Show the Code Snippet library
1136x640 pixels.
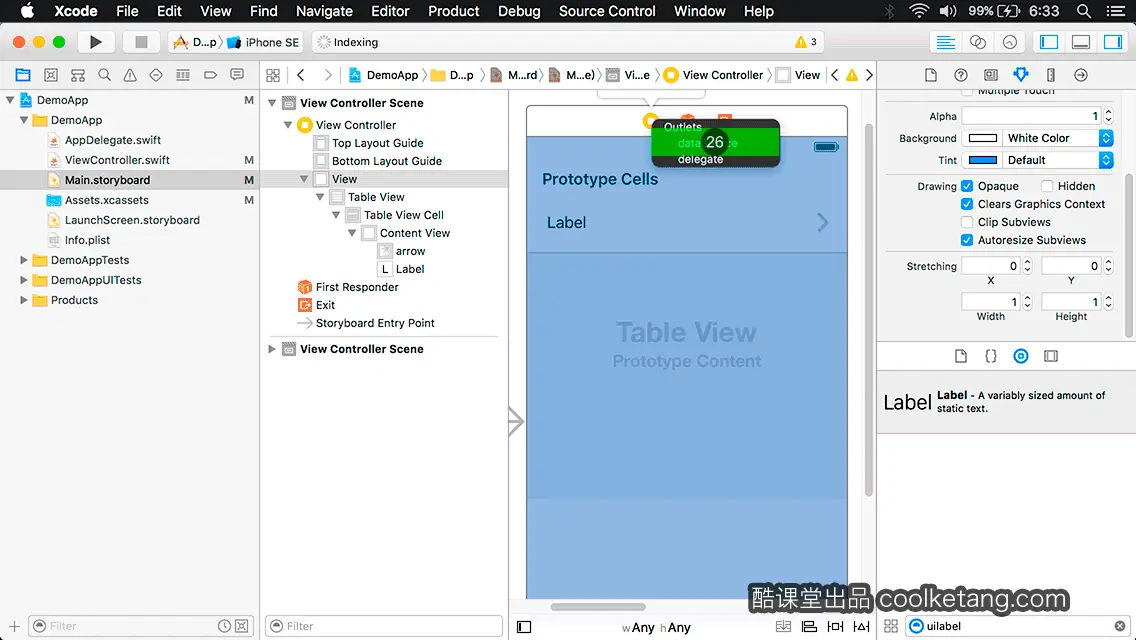point(990,356)
